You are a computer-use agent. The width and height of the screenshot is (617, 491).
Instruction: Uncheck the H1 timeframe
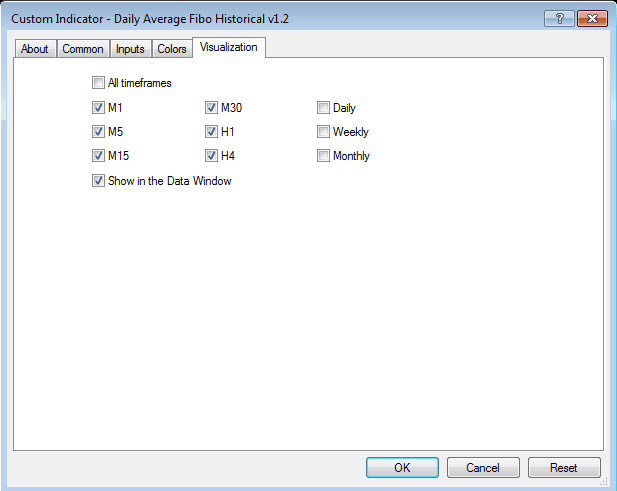211,131
